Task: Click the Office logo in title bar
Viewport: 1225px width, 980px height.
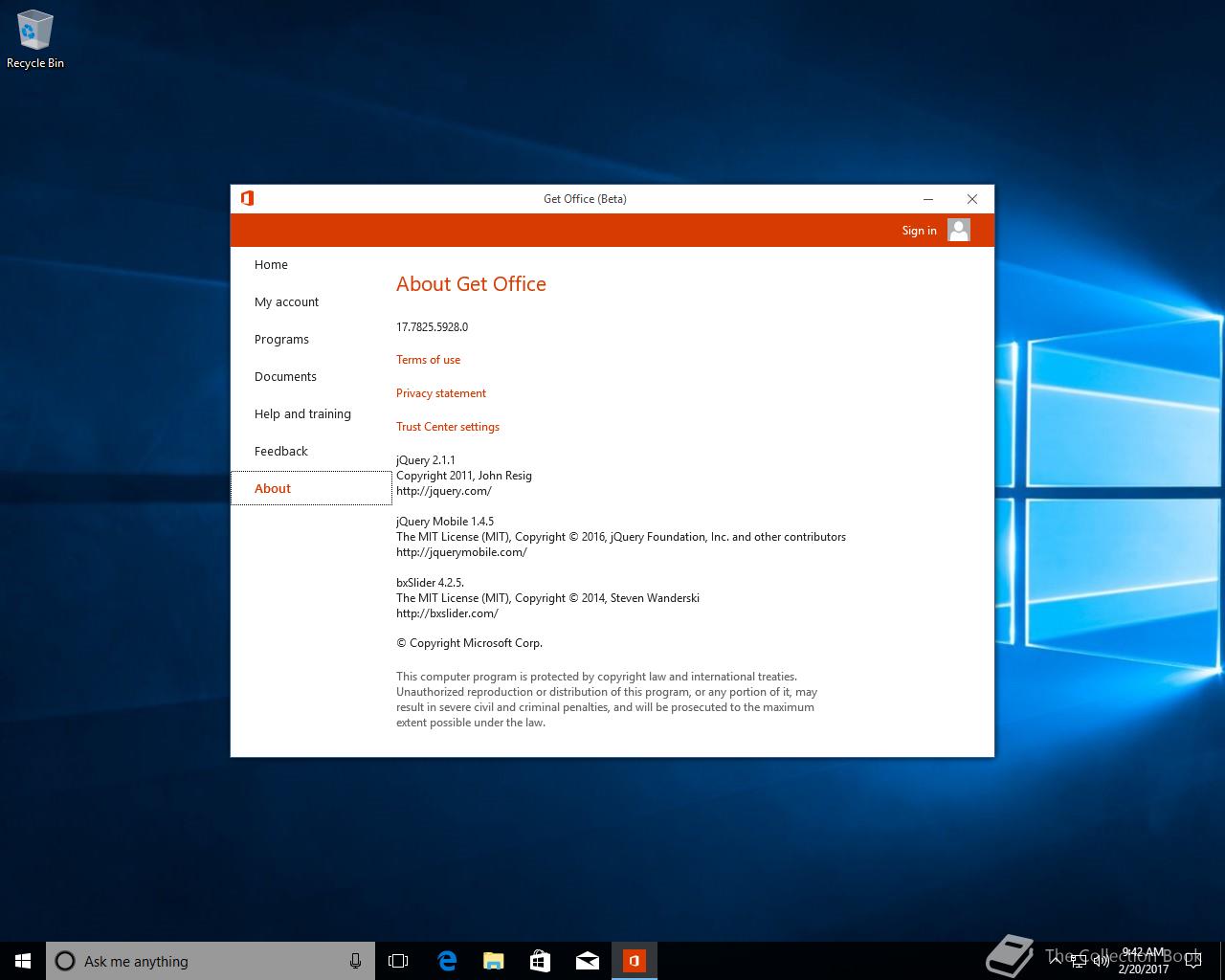Action: [247, 198]
